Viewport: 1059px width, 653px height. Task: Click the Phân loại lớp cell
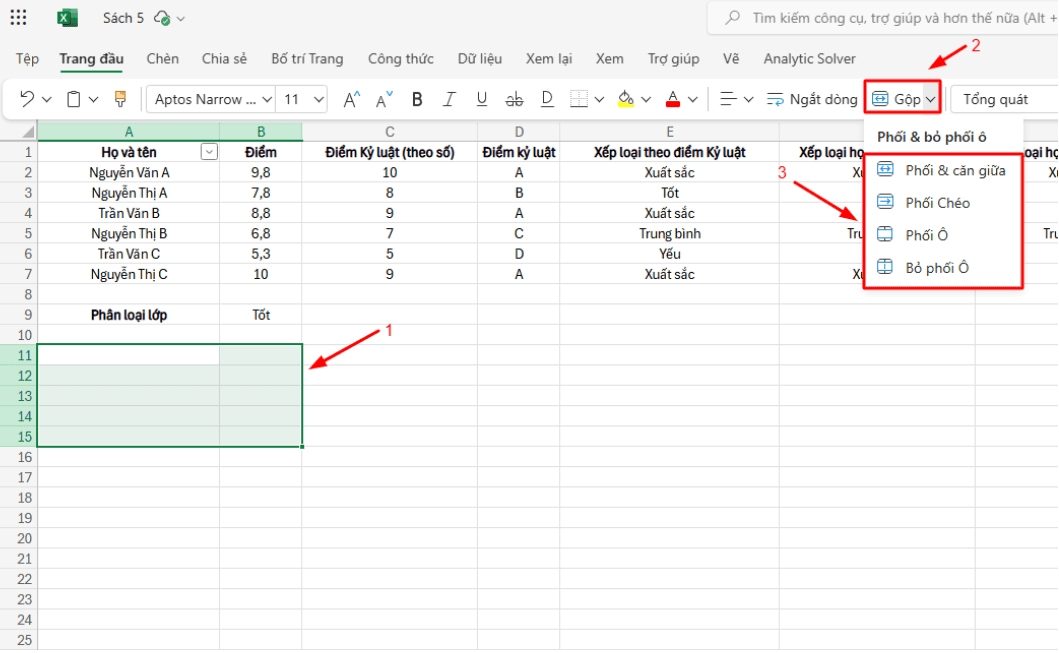[x=128, y=315]
